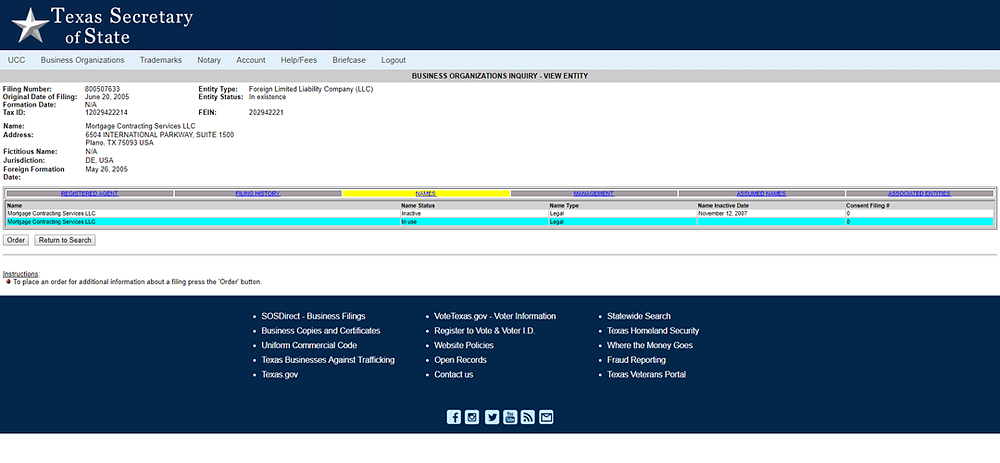This screenshot has width=1000, height=463.
Task: Open Website Policies link
Action: [x=464, y=346]
